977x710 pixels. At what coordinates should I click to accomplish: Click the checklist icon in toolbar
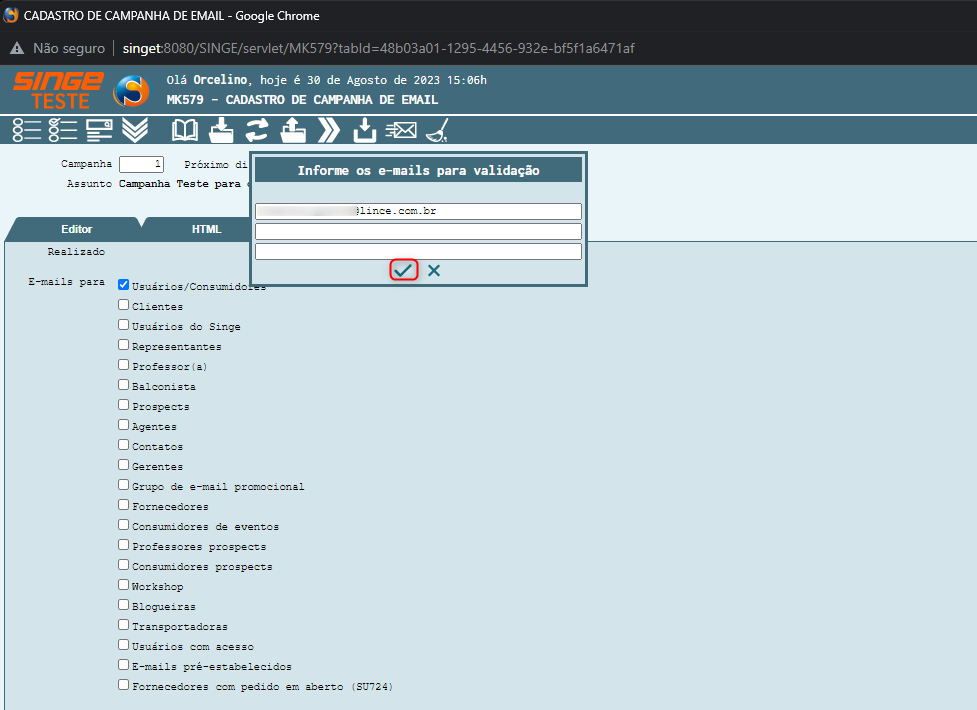(62, 129)
